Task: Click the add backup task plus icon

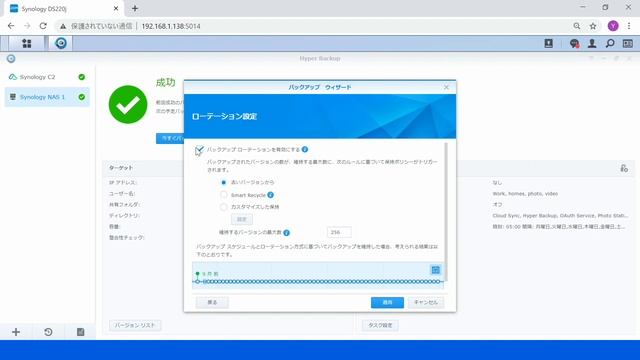Action: click(16, 332)
